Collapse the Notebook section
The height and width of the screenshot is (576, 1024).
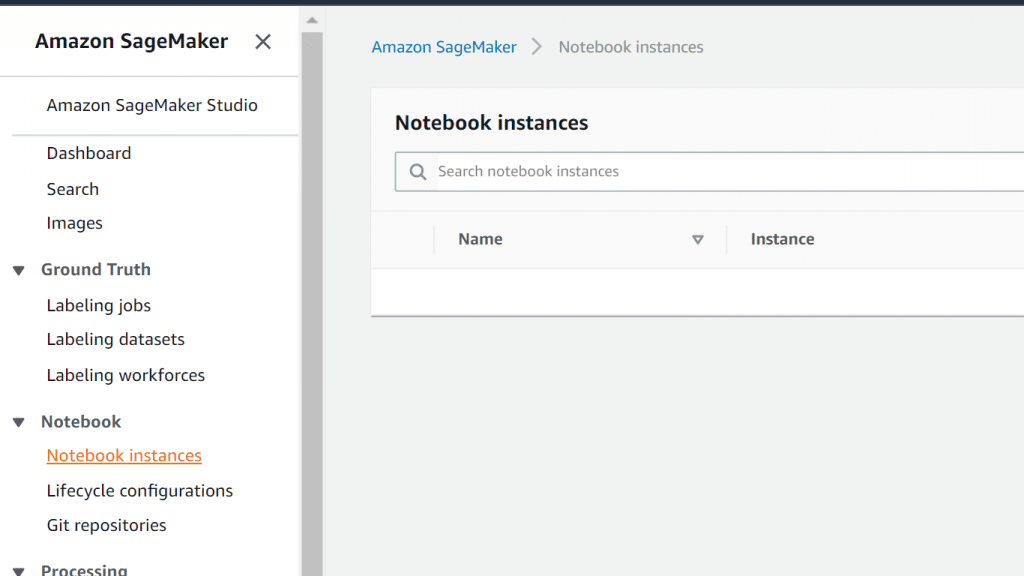click(18, 422)
